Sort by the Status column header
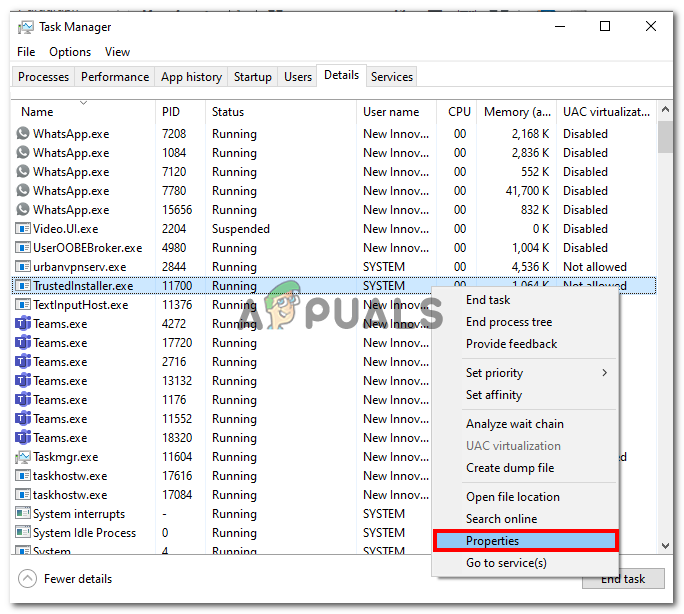The height and width of the screenshot is (614, 684). 280,112
